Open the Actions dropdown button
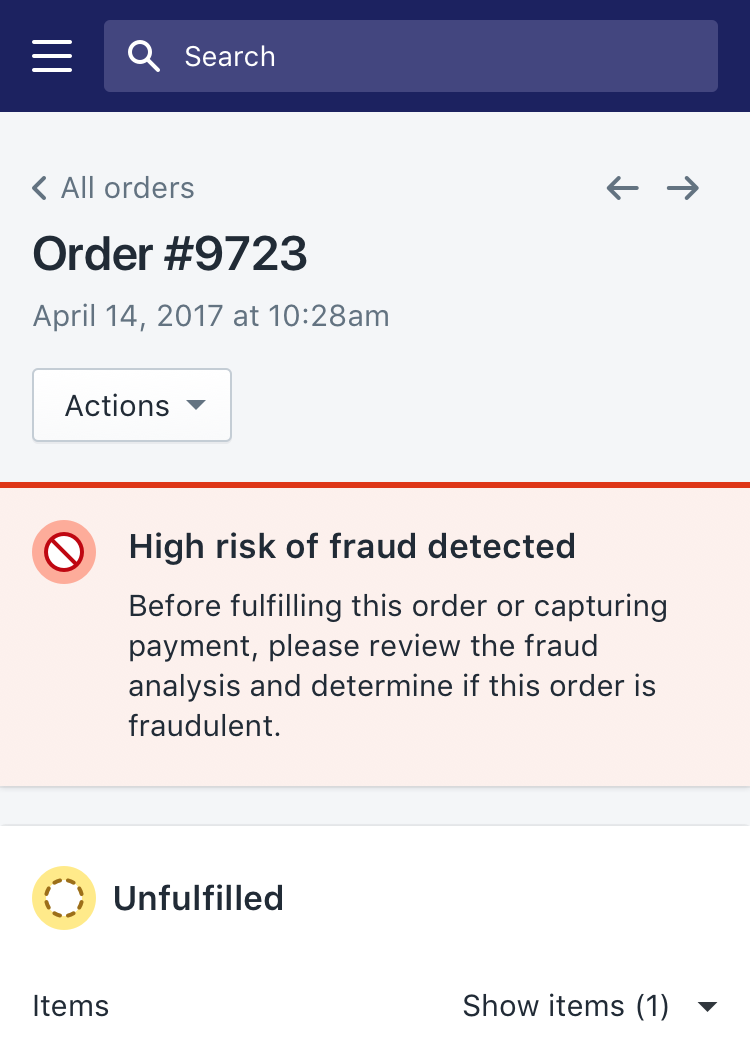 pyautogui.click(x=132, y=405)
